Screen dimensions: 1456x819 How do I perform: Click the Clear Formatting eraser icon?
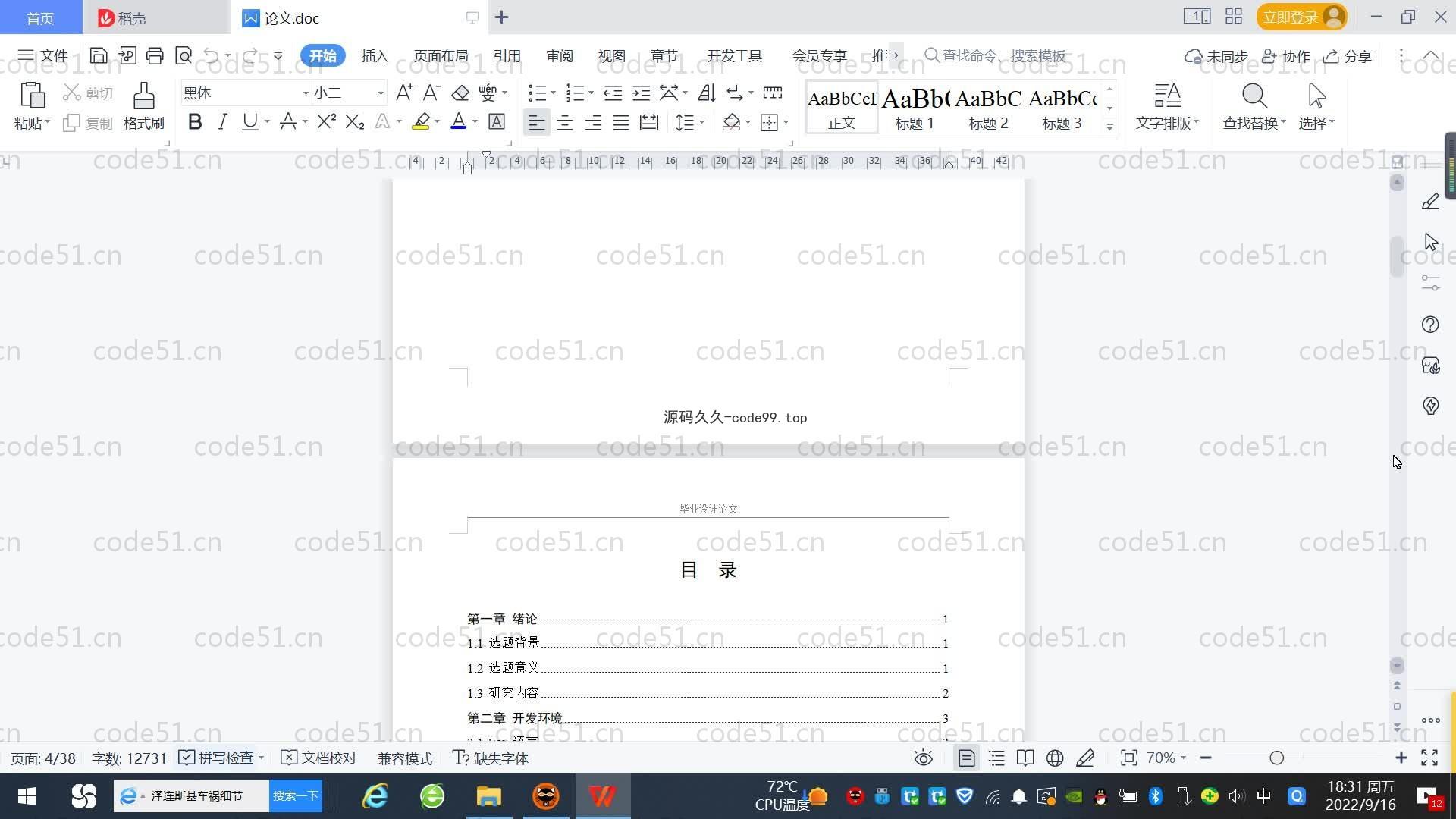pos(460,93)
